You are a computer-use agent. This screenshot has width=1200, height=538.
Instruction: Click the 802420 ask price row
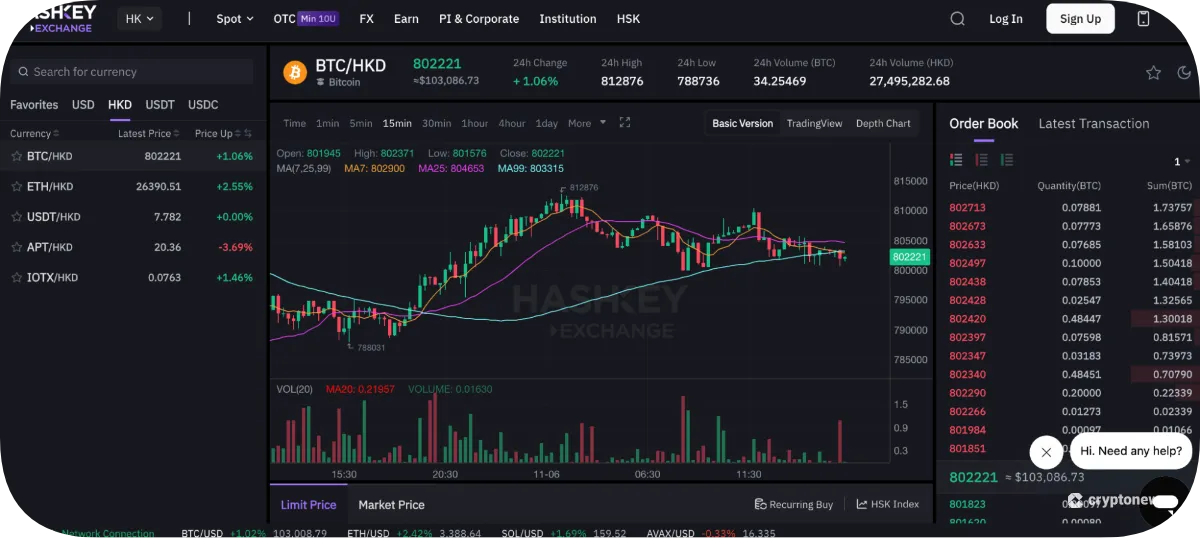[1070, 319]
